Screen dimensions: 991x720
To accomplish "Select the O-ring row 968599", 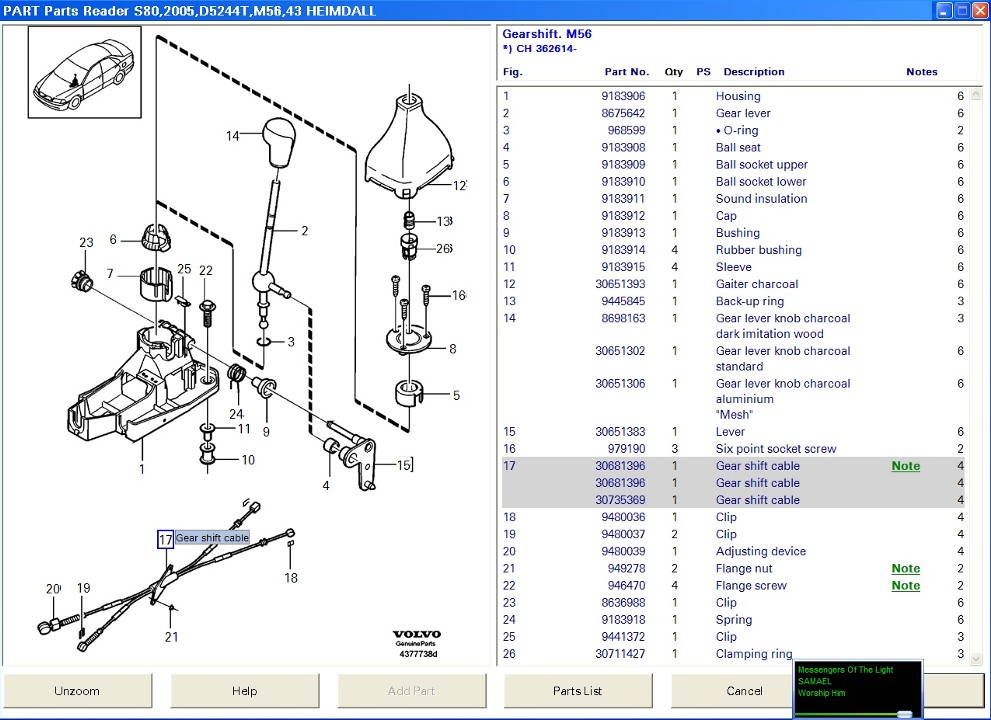I will 733,130.
